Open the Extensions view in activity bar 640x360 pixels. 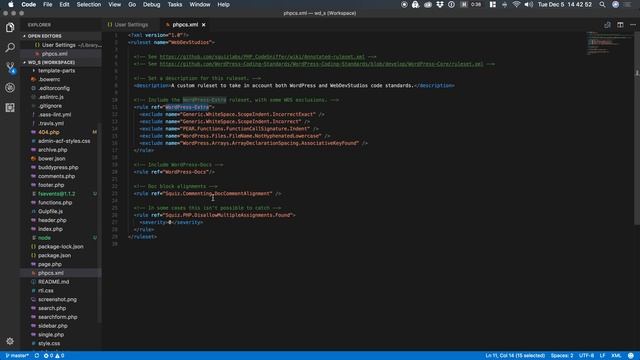tap(10, 107)
